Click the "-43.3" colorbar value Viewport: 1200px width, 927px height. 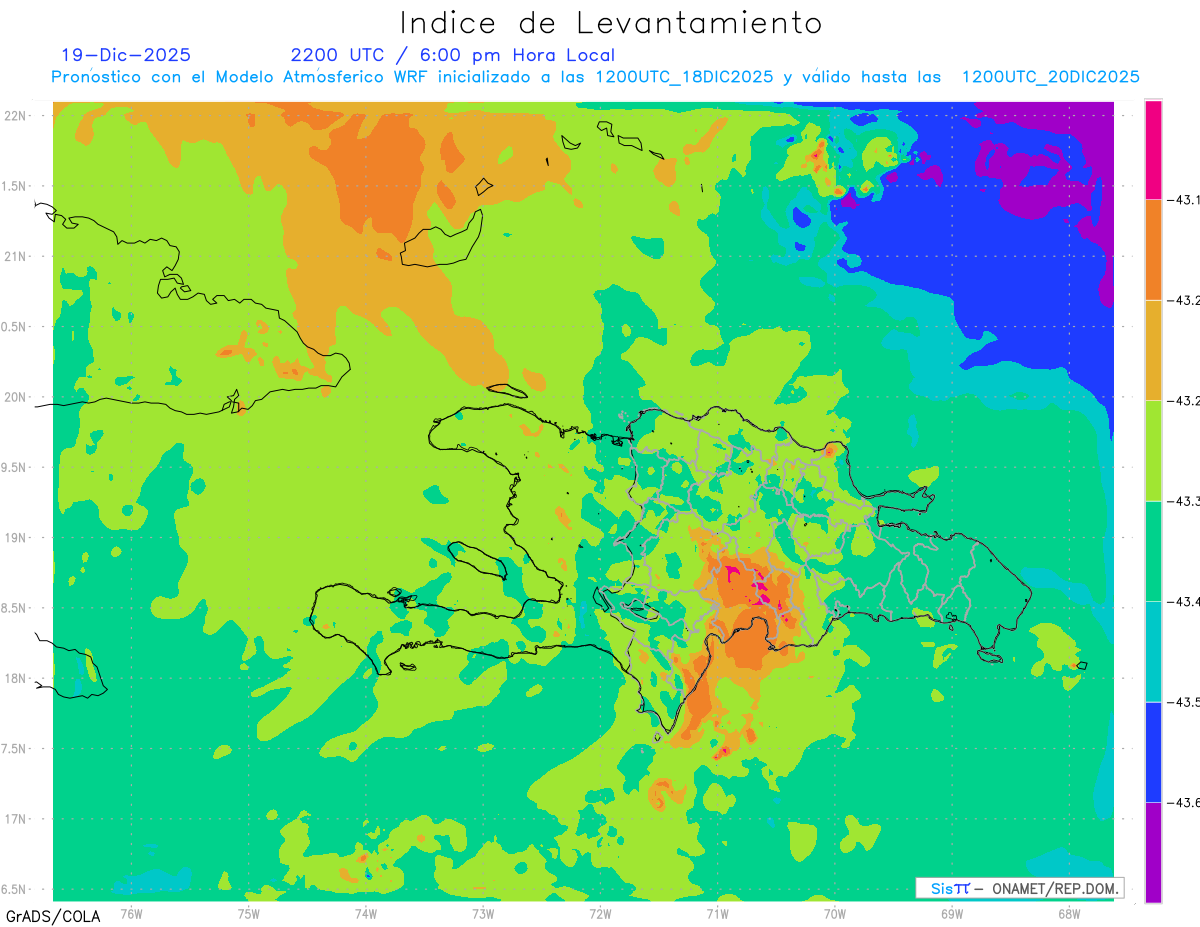coord(1184,501)
